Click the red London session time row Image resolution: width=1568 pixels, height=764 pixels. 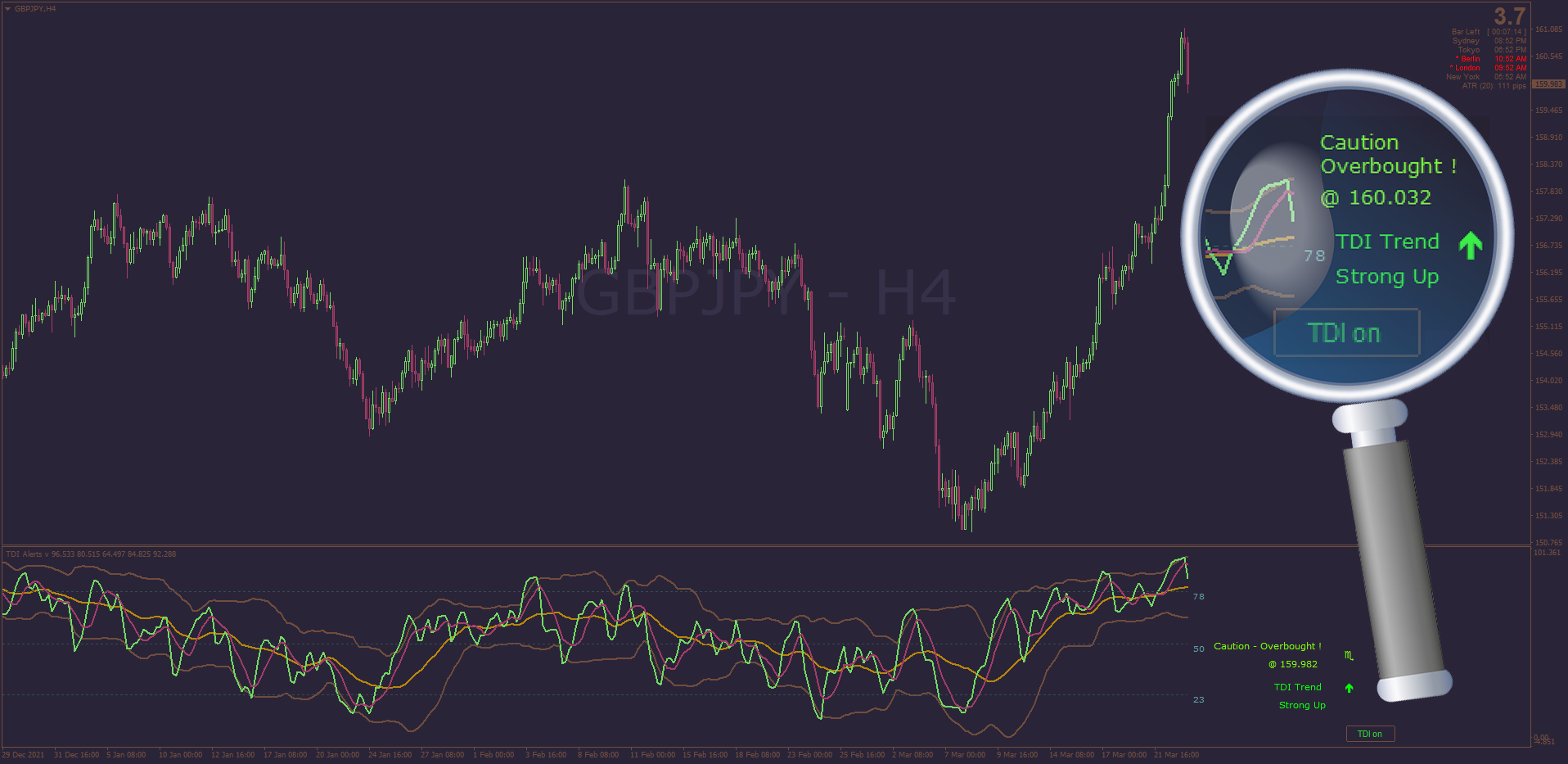tap(1489, 68)
